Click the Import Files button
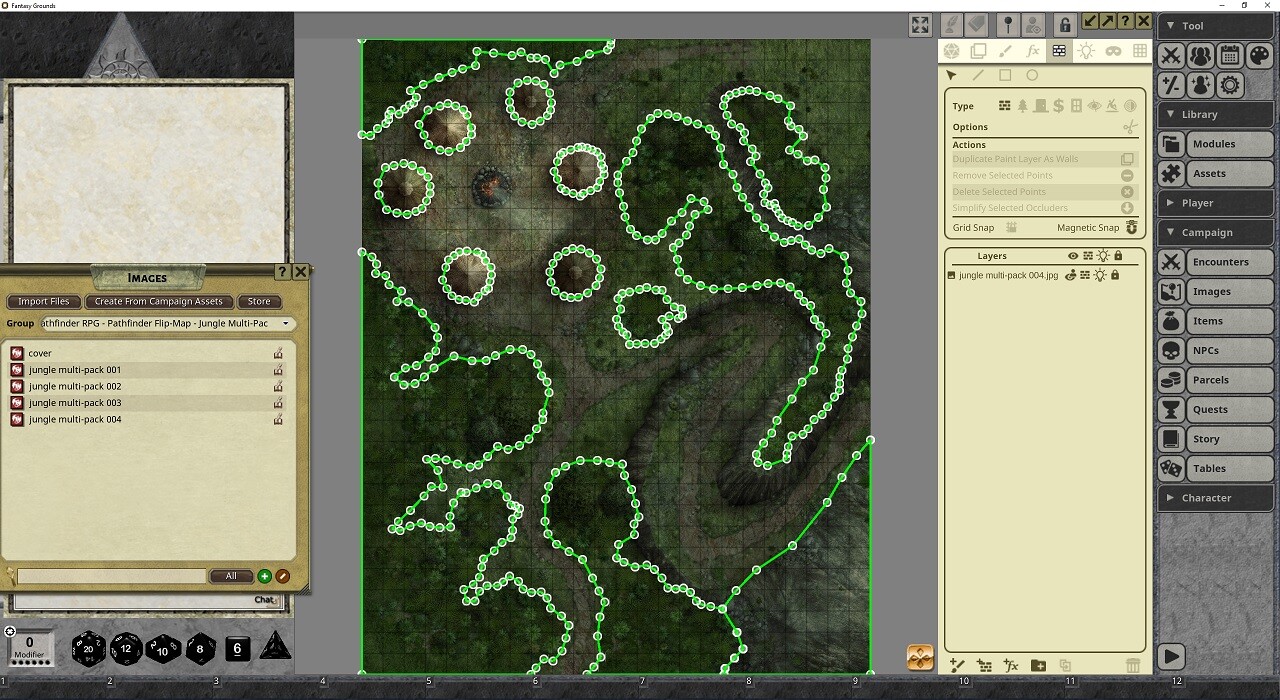 pos(42,301)
